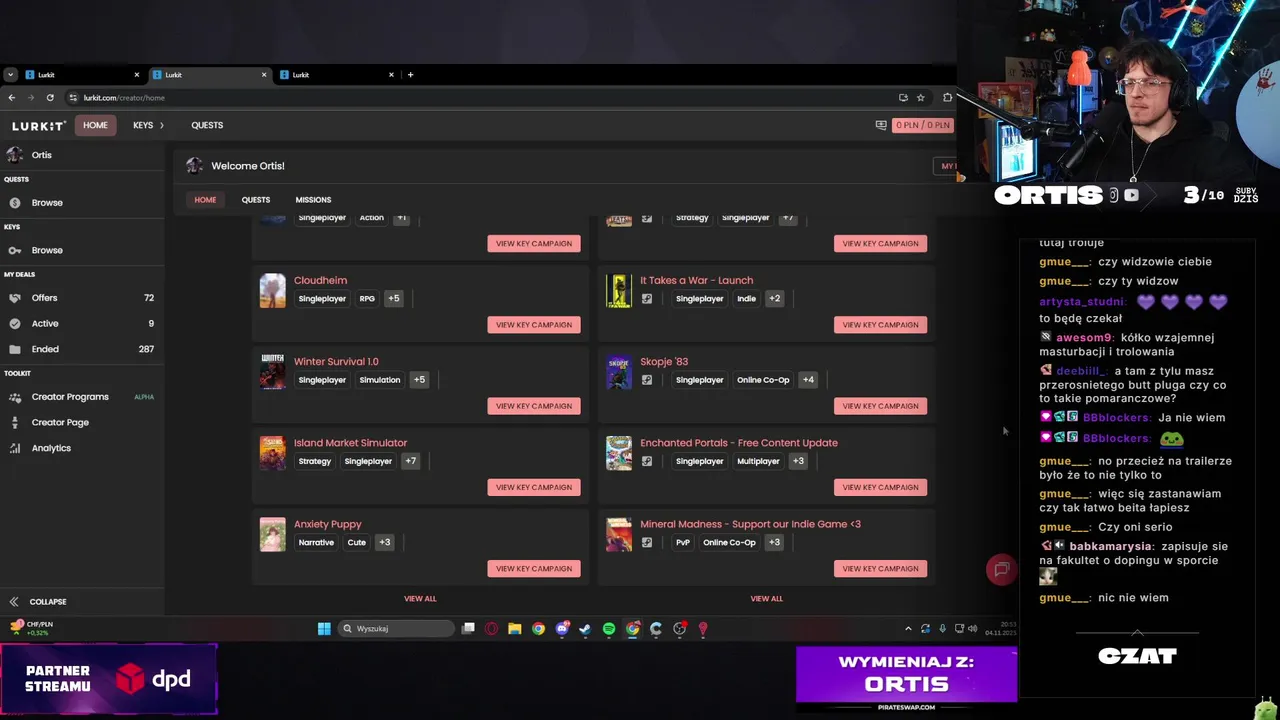
Task: Click the browser reload icon
Action: coord(50,98)
